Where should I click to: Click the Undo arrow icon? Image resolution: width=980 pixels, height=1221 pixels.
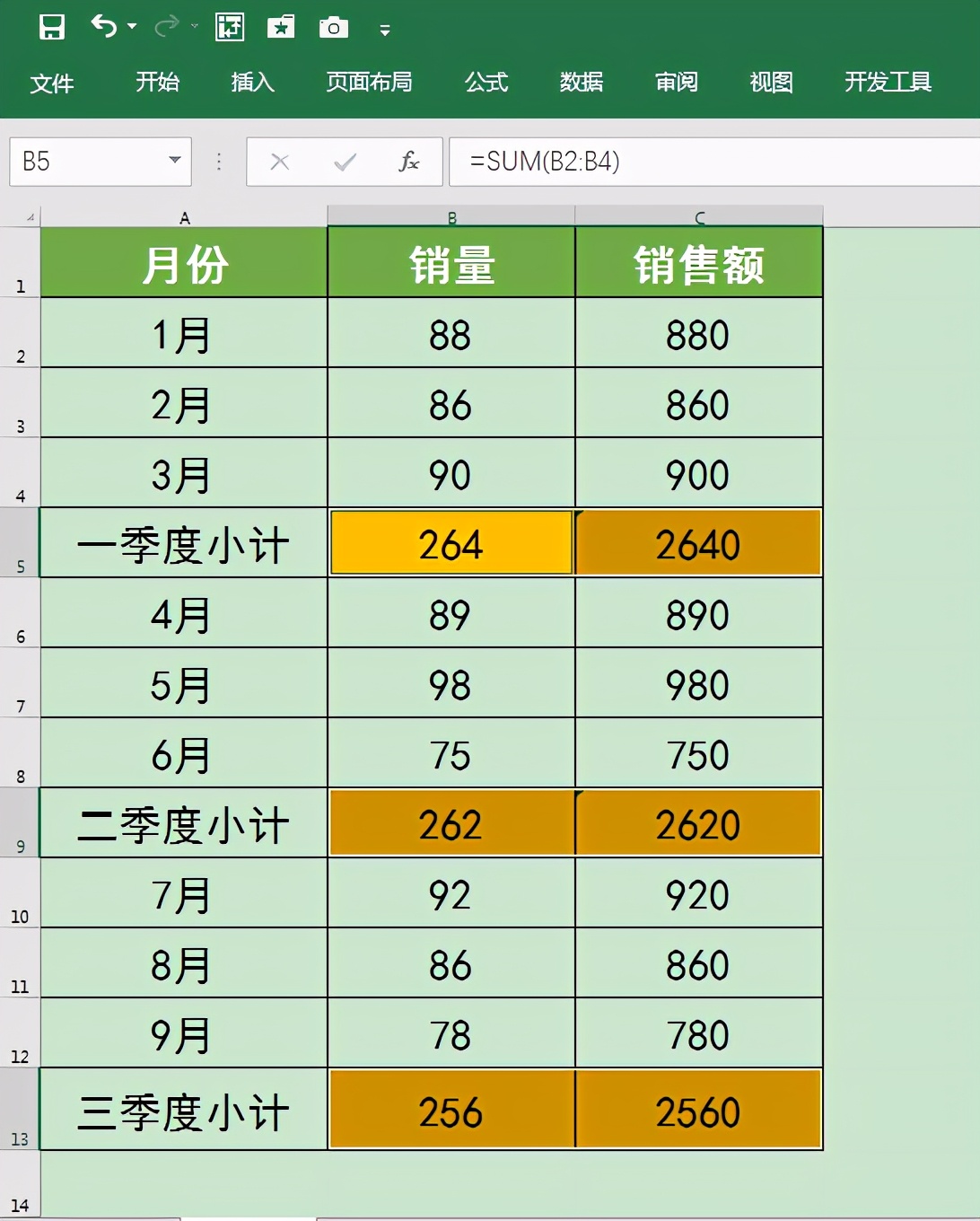point(104,27)
